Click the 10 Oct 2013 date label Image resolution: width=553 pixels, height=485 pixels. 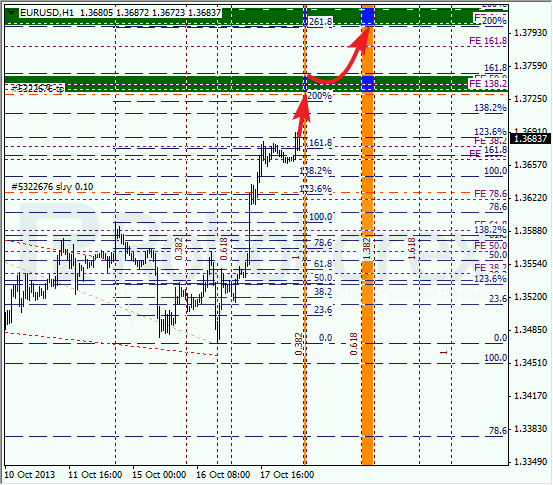(30, 474)
